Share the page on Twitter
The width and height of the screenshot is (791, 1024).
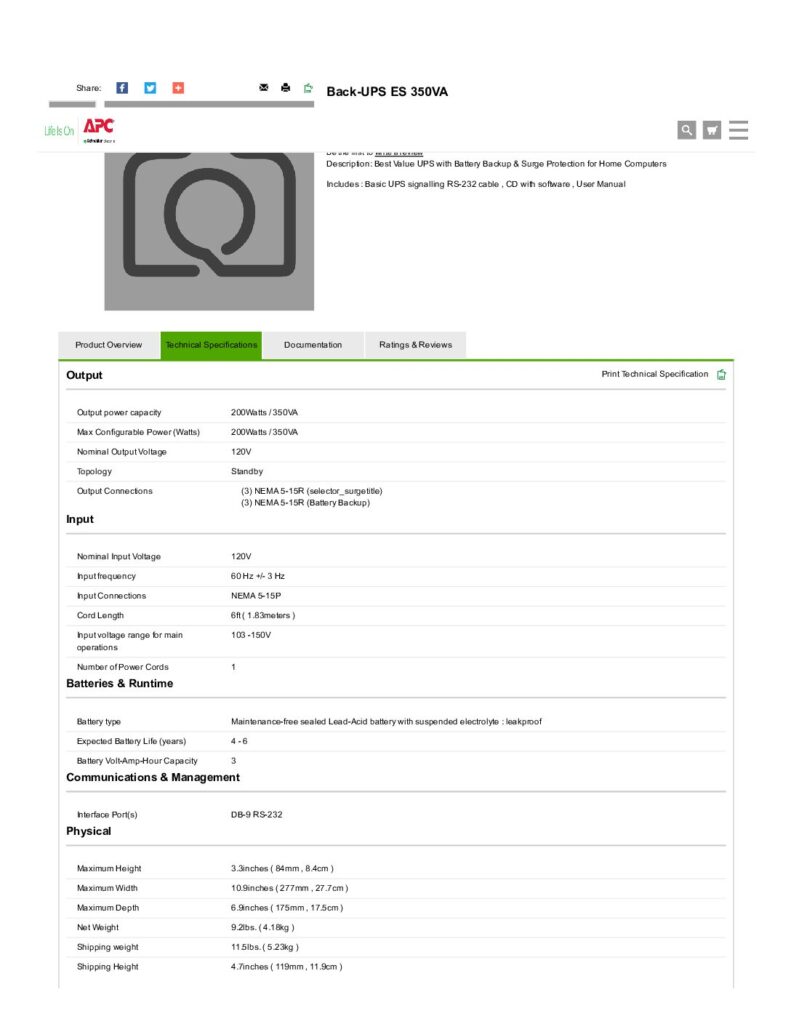tap(150, 88)
